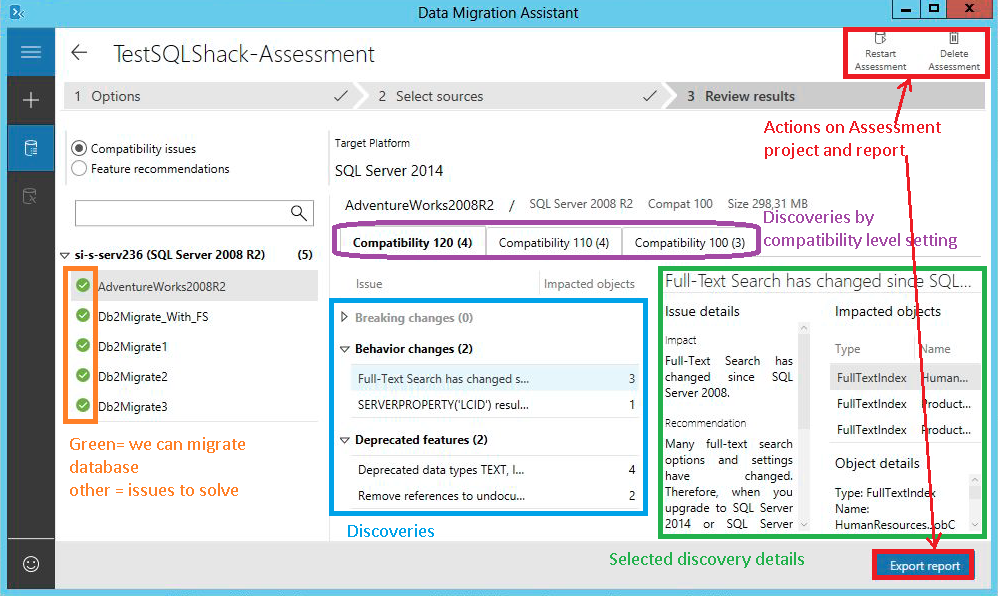Open the hamburger menu in the sidebar
This screenshot has height=596, width=998.
click(x=31, y=52)
